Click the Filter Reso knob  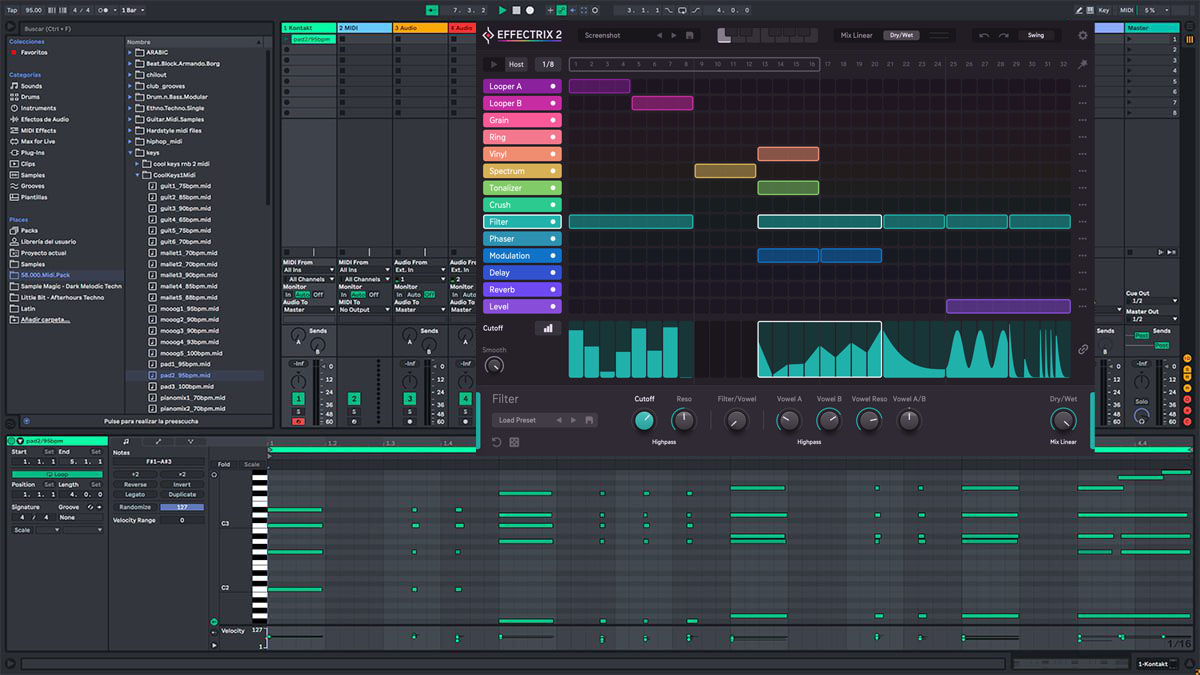click(x=684, y=421)
